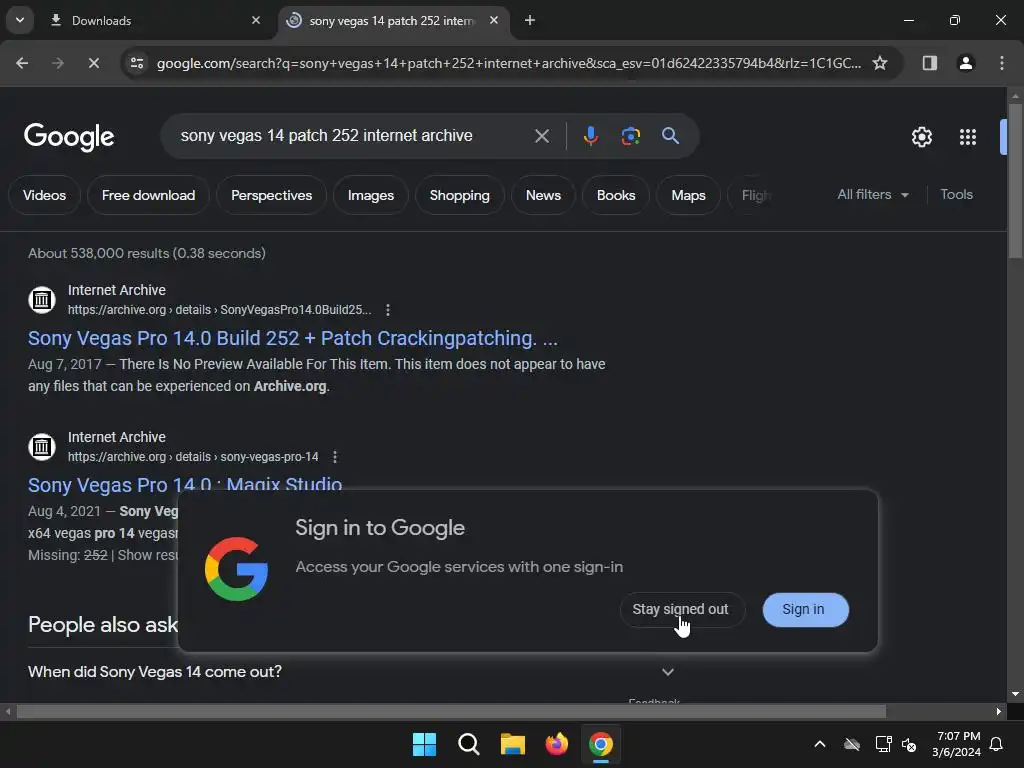Search by image with Google Lens
This screenshot has height=768, width=1024.
630,136
